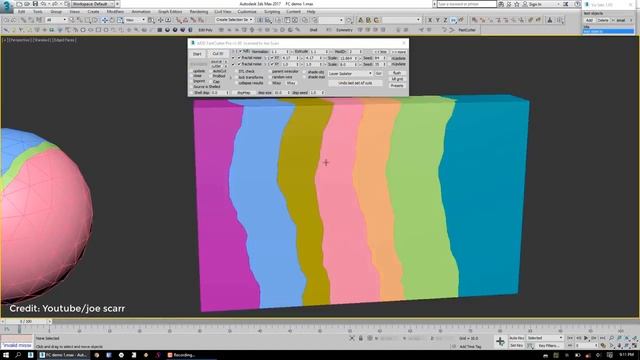Switch to FC demo 3ds Max taskbar button
The image size is (640, 360).
63,355
